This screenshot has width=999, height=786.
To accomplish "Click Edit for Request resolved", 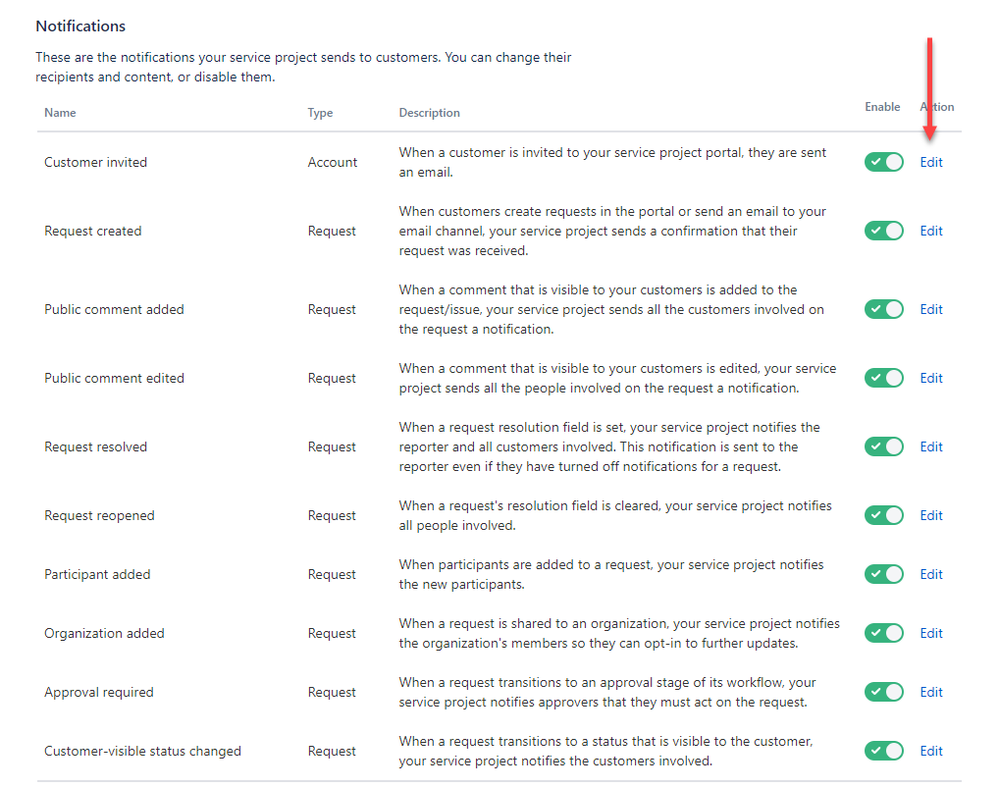I will click(x=931, y=447).
